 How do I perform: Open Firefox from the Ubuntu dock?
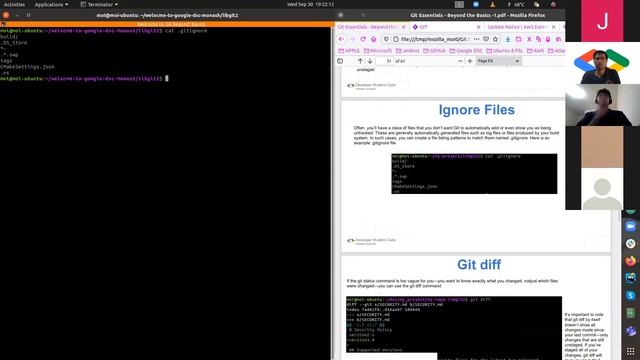click(x=631, y=260)
